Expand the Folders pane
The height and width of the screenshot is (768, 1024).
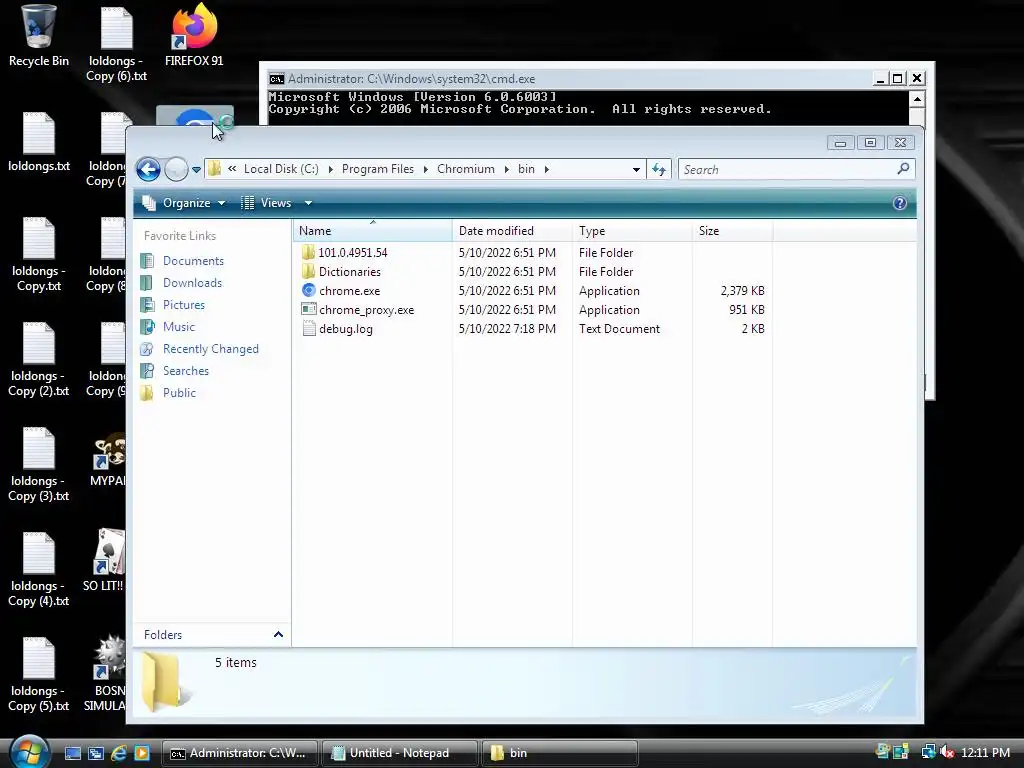(x=278, y=635)
